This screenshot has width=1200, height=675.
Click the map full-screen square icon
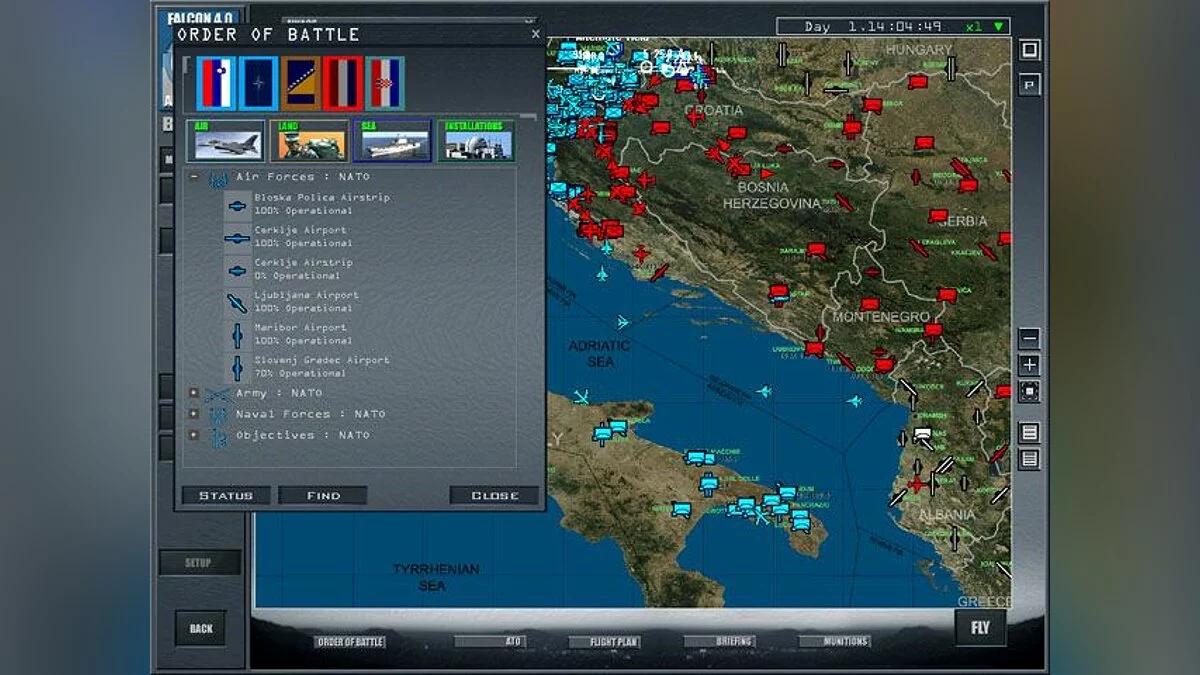point(1030,50)
